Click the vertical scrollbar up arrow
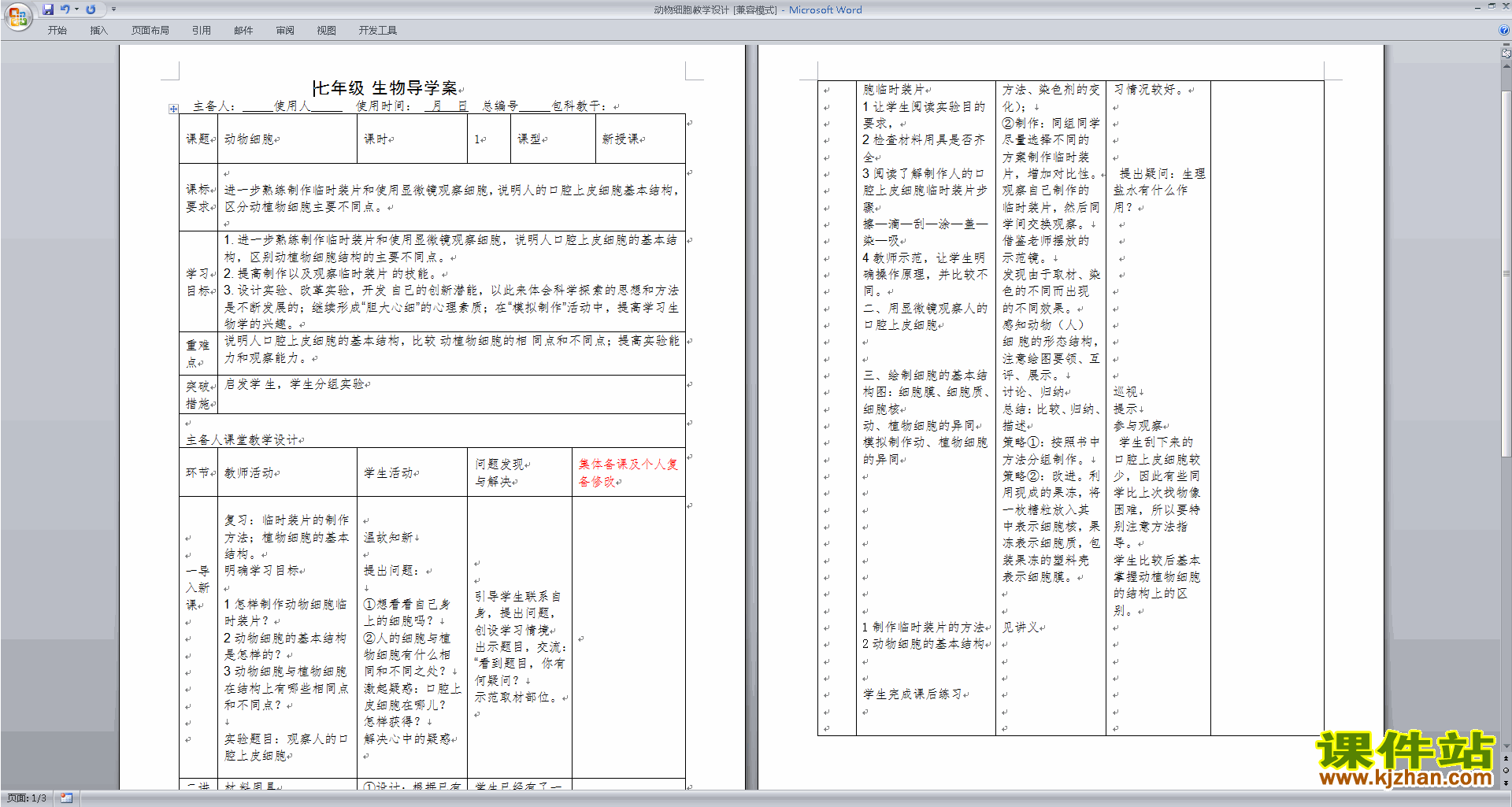 click(1506, 65)
